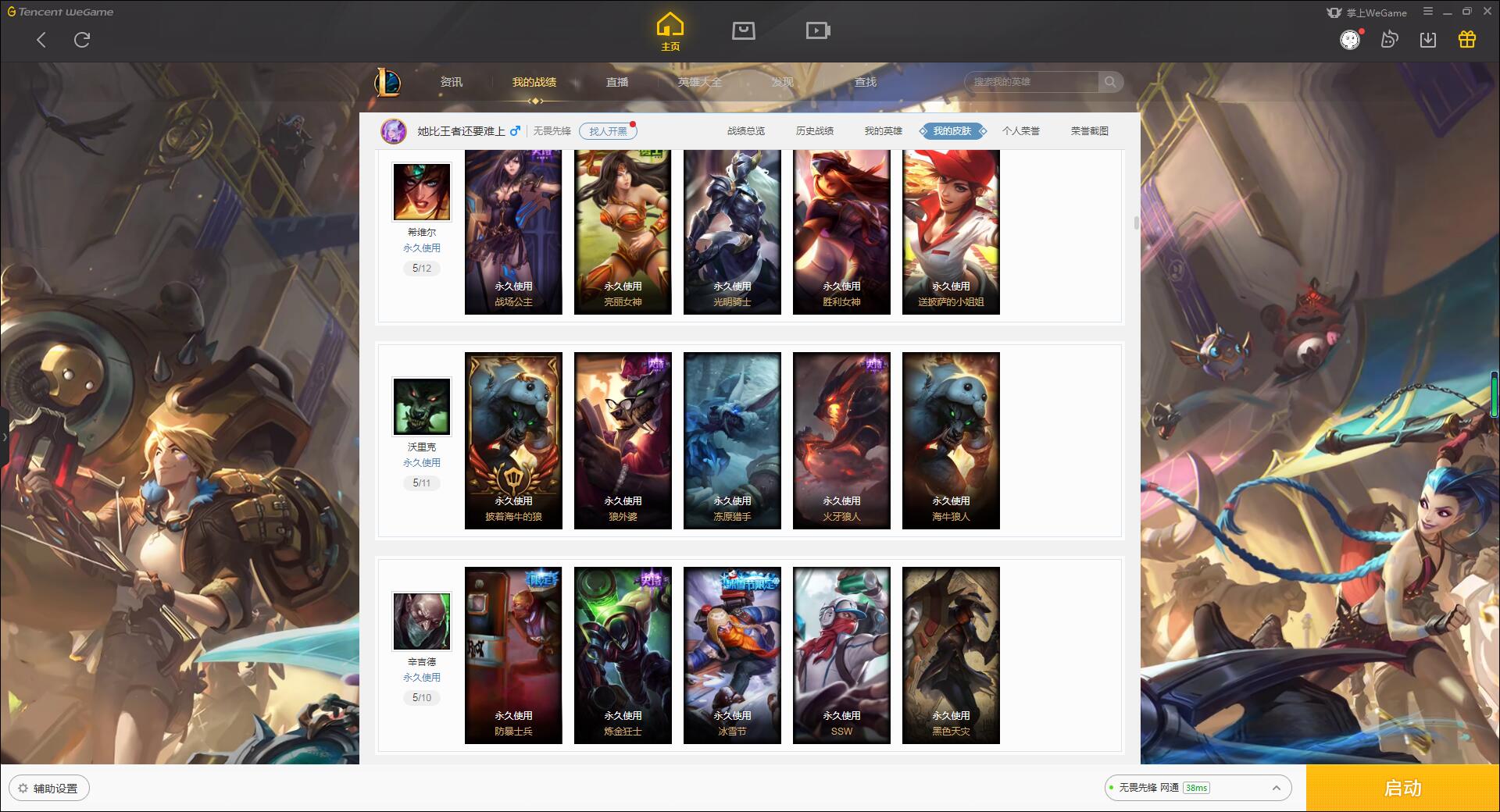Click the 5/12 skin count badge
Screen dimensions: 1500x812
[x=422, y=268]
